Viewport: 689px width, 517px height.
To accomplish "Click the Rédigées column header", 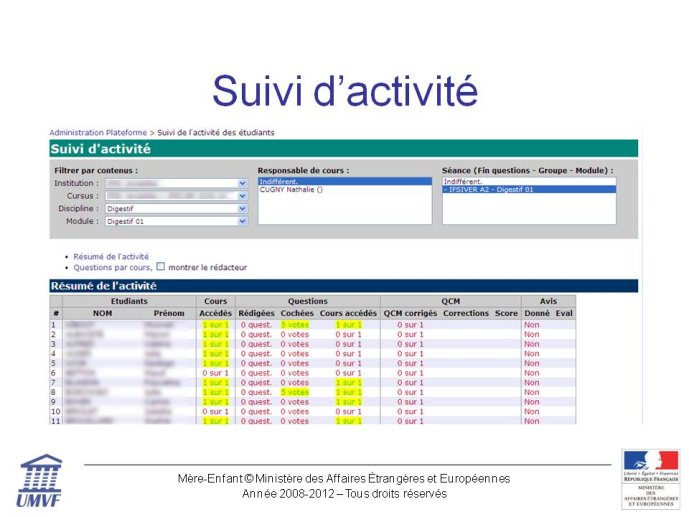I will pos(256,313).
